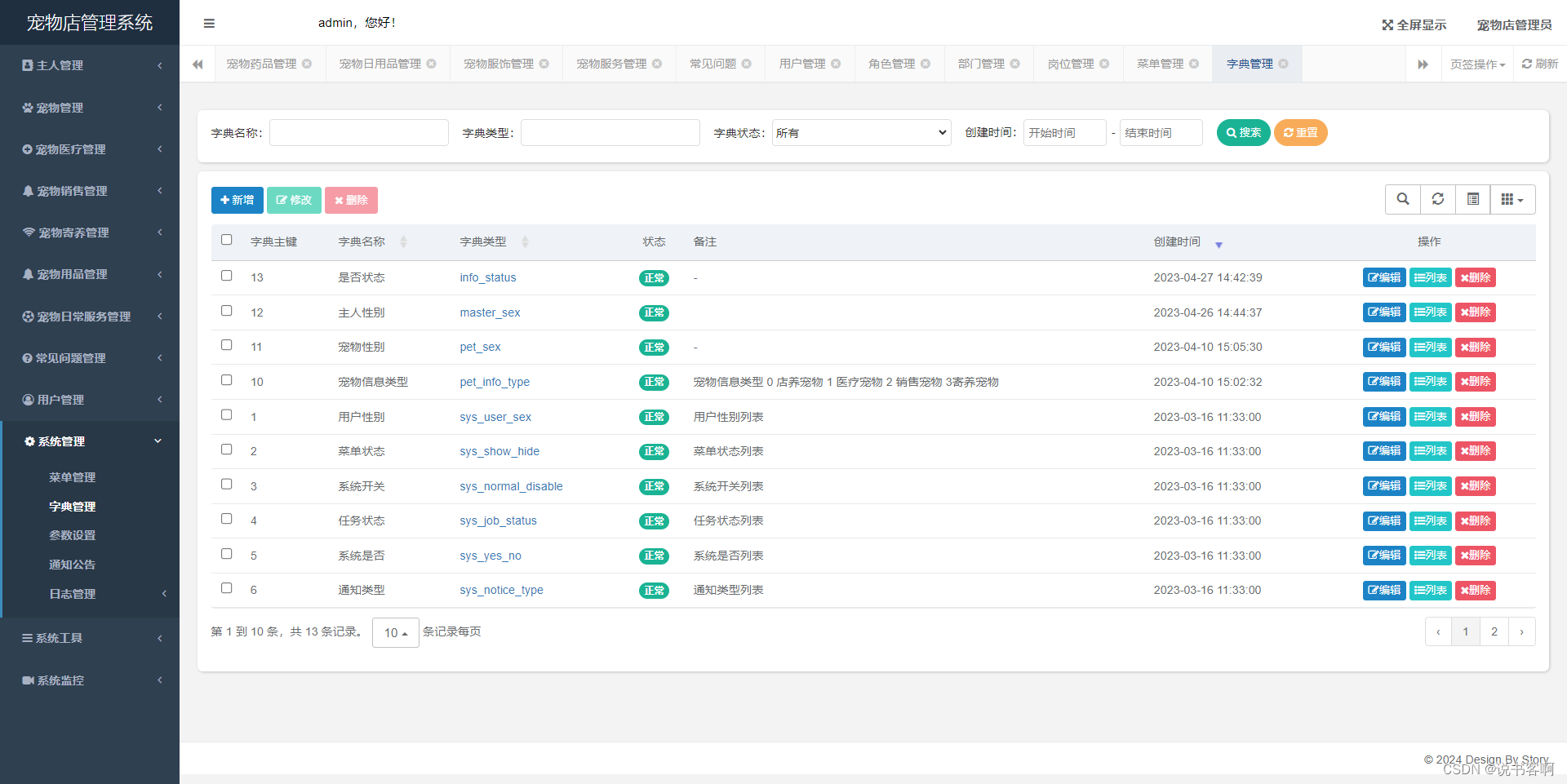Close the 宠物药品管理 tab
1567x784 pixels.
307,64
